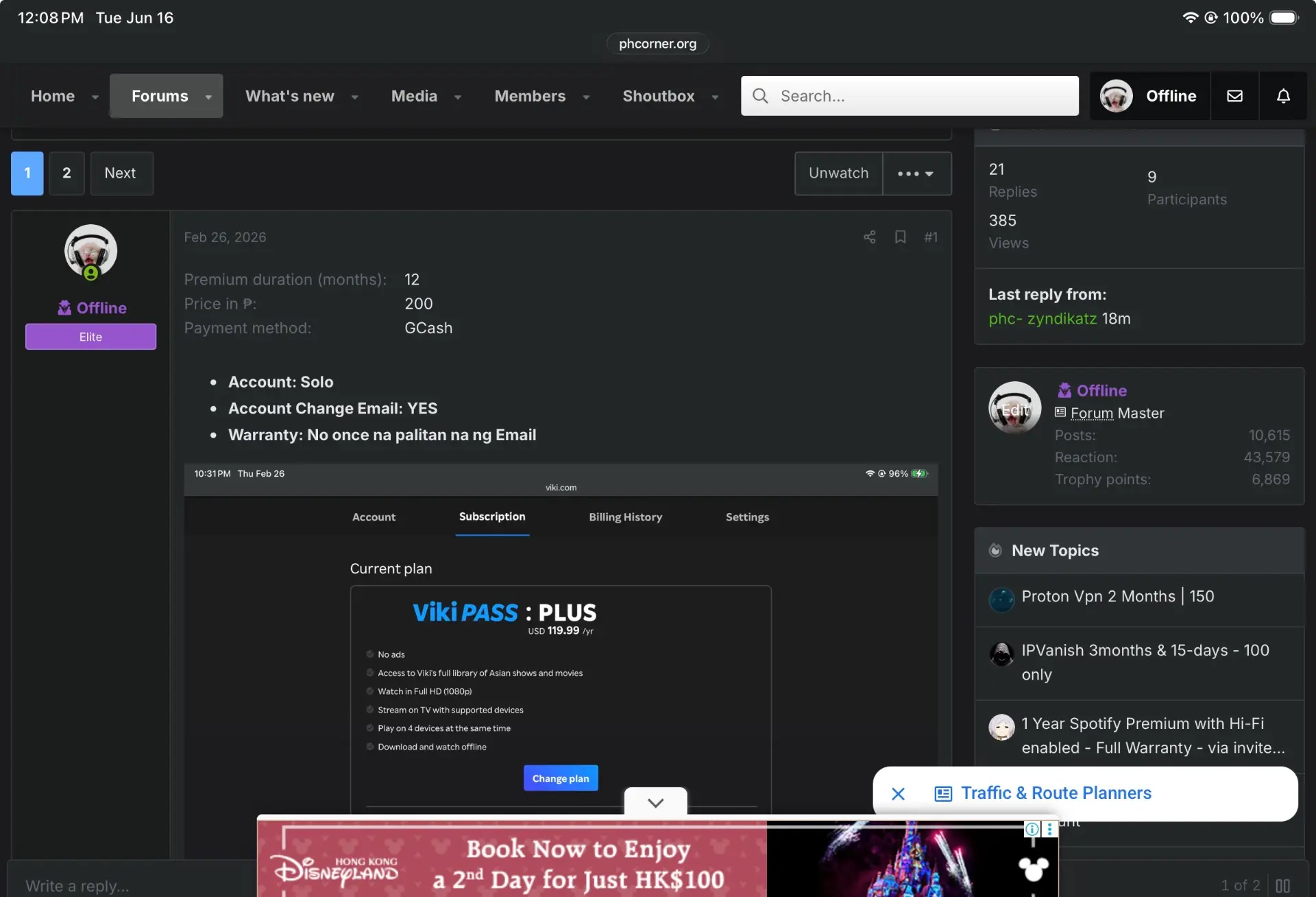Open IPVanish 3months topic link
The width and height of the screenshot is (1316, 897).
pyautogui.click(x=1145, y=662)
